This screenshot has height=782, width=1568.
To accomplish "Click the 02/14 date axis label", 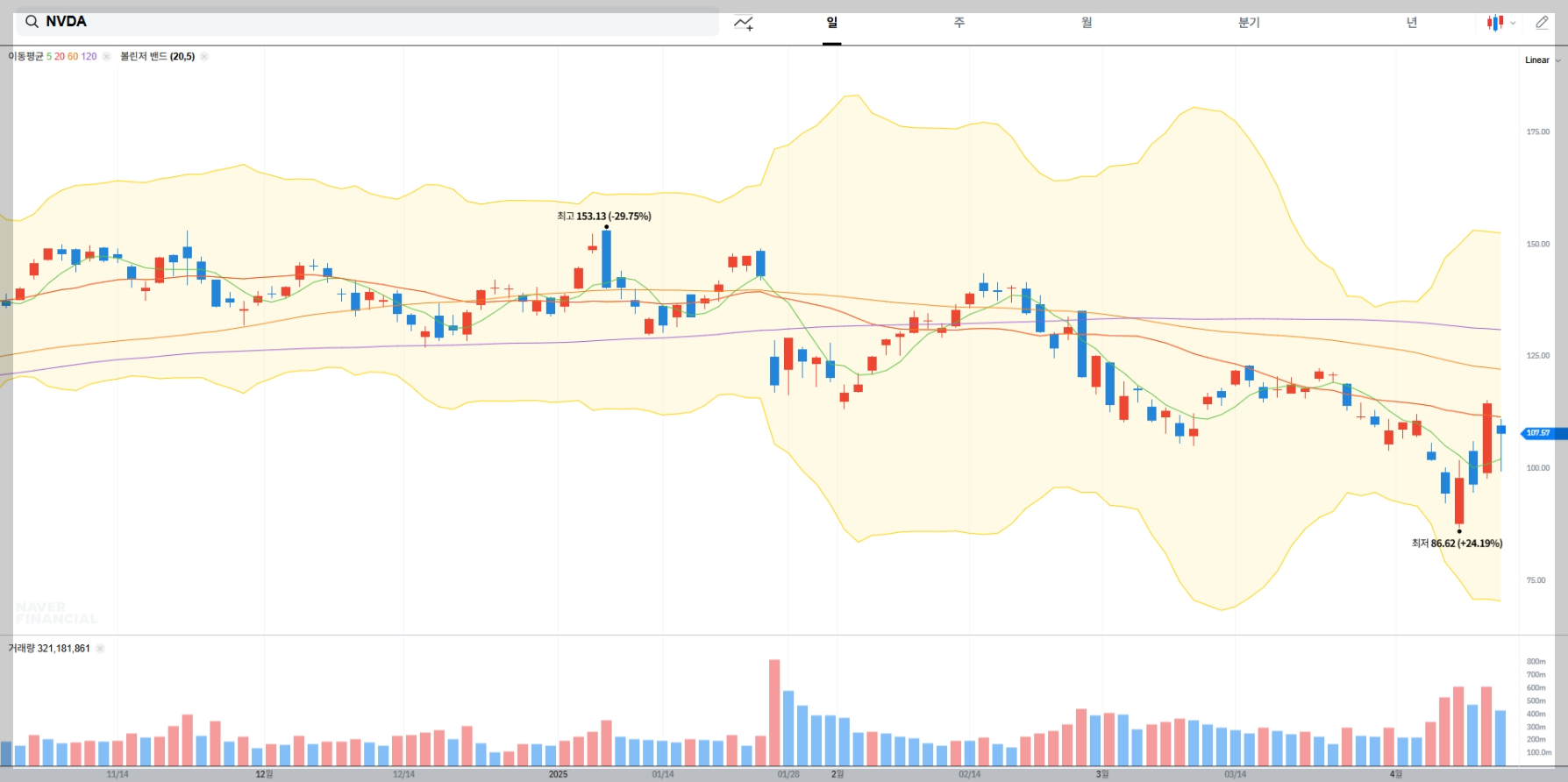I will 969,774.
